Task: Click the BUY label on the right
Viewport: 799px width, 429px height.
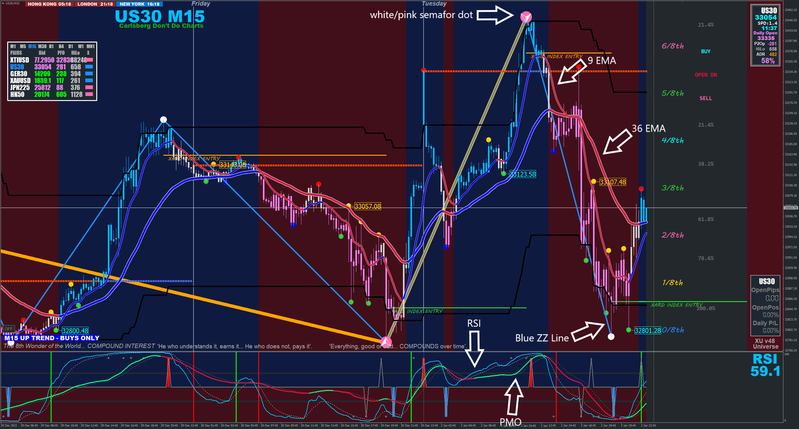Action: [706, 51]
